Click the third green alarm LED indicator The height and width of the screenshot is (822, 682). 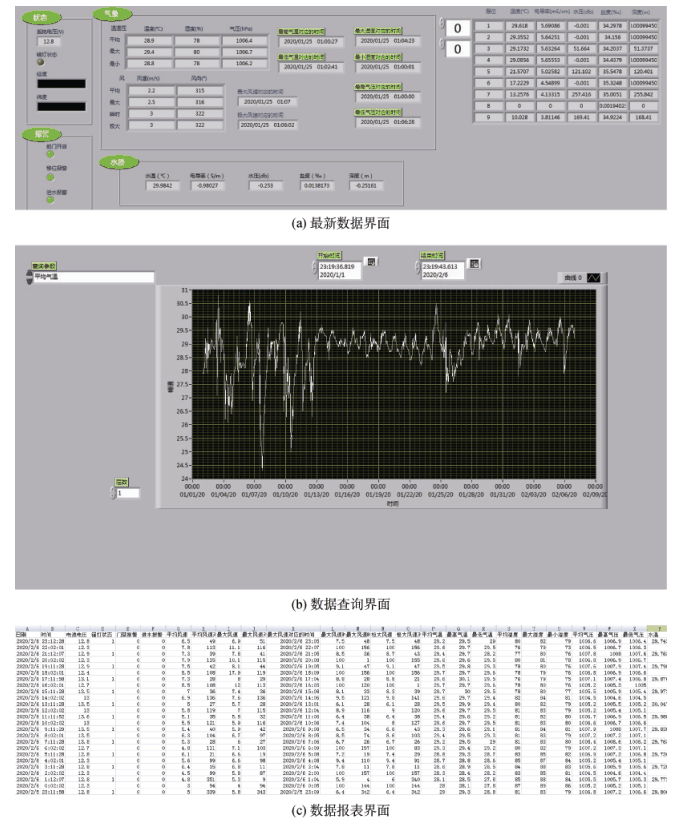[51, 198]
